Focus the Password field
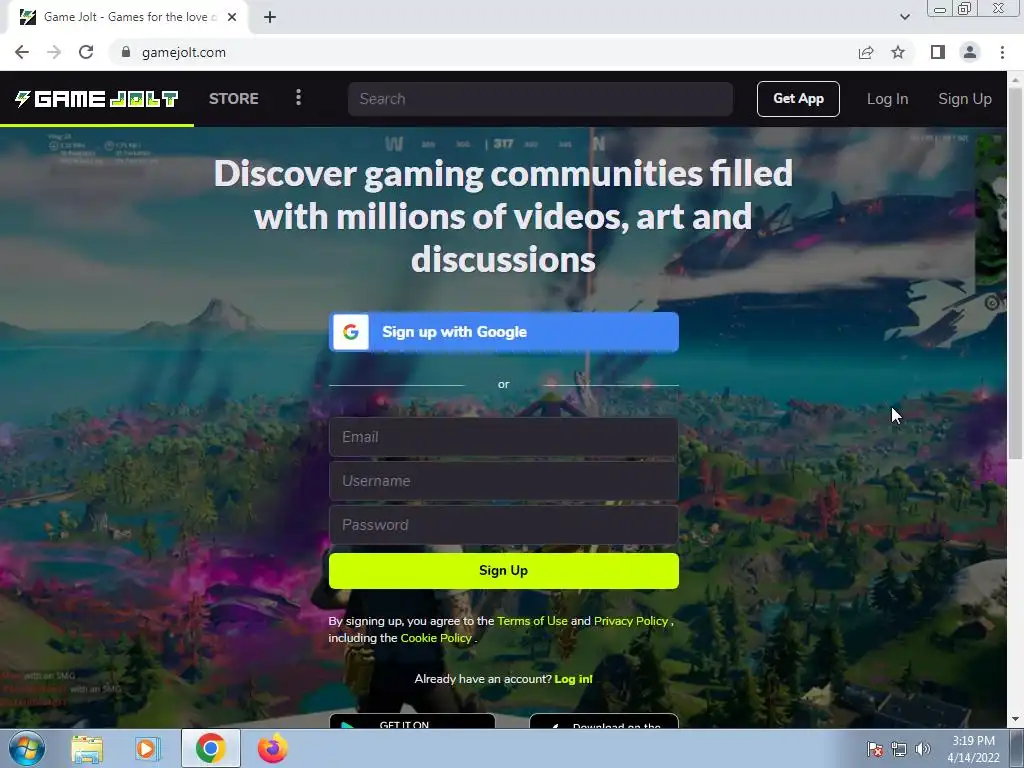Viewport: 1024px width, 768px height. 504,525
